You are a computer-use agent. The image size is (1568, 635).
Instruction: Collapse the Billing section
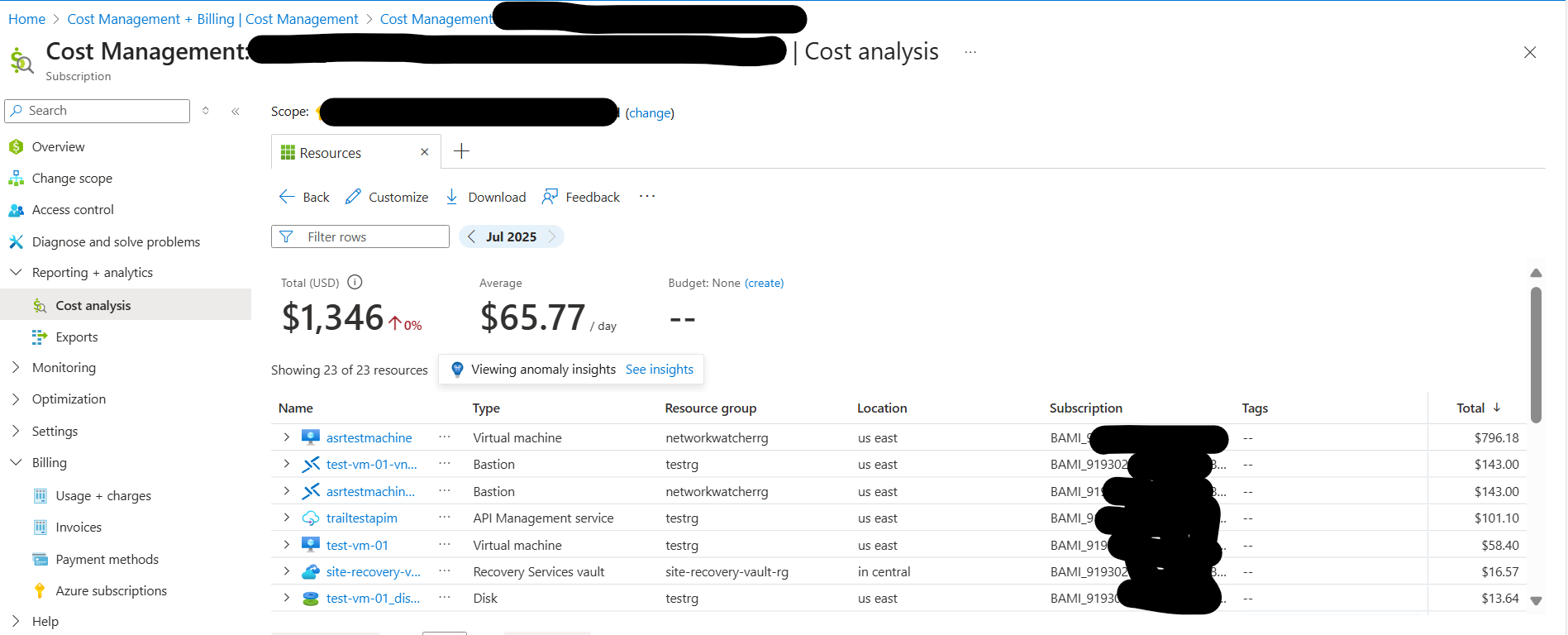tap(16, 462)
